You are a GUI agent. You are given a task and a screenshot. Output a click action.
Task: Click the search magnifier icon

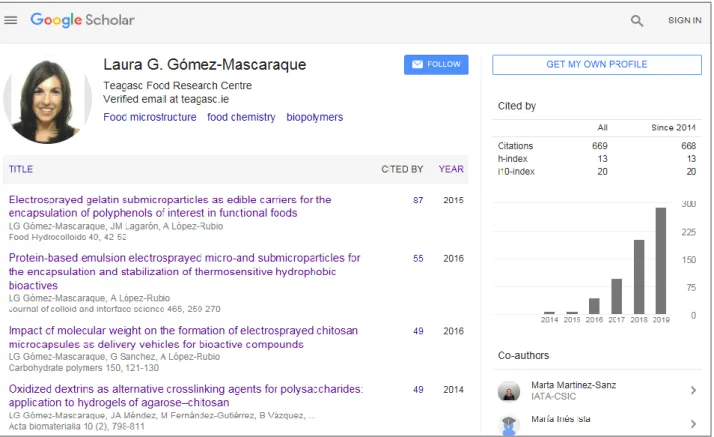pyautogui.click(x=637, y=20)
